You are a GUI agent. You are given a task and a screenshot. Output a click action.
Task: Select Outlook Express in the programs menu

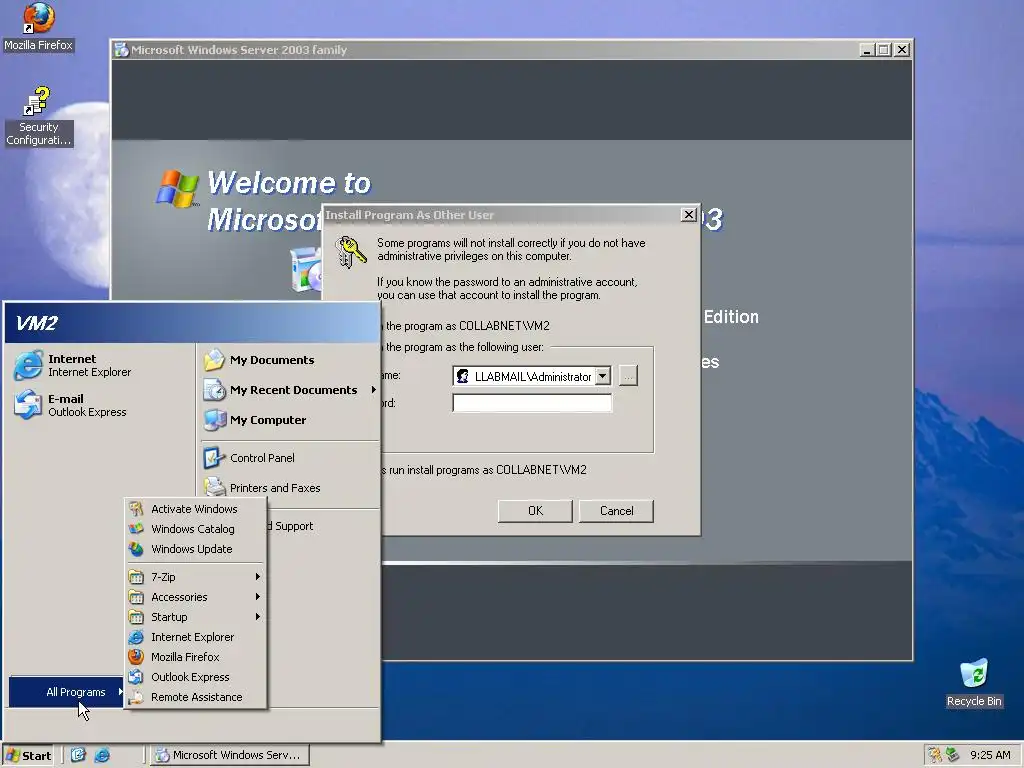point(196,677)
